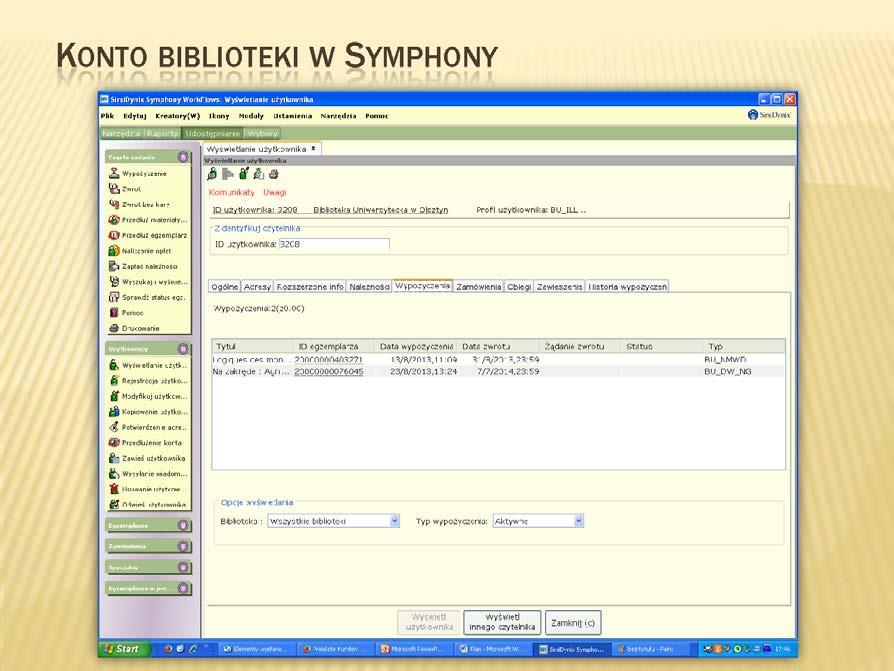Image resolution: width=894 pixels, height=671 pixels.
Task: Click the greyed flag toolbar icon
Action: point(228,174)
